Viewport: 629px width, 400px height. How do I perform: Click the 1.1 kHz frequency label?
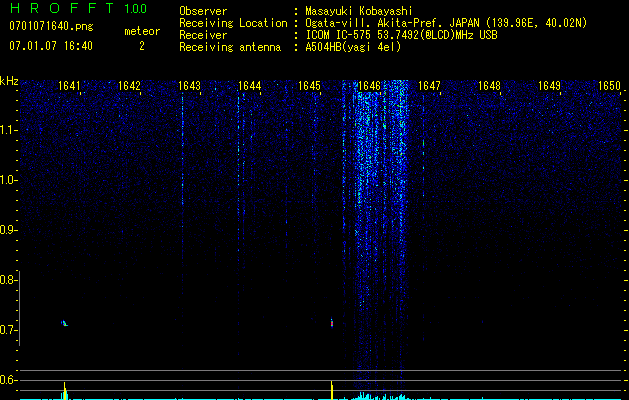tap(8, 130)
